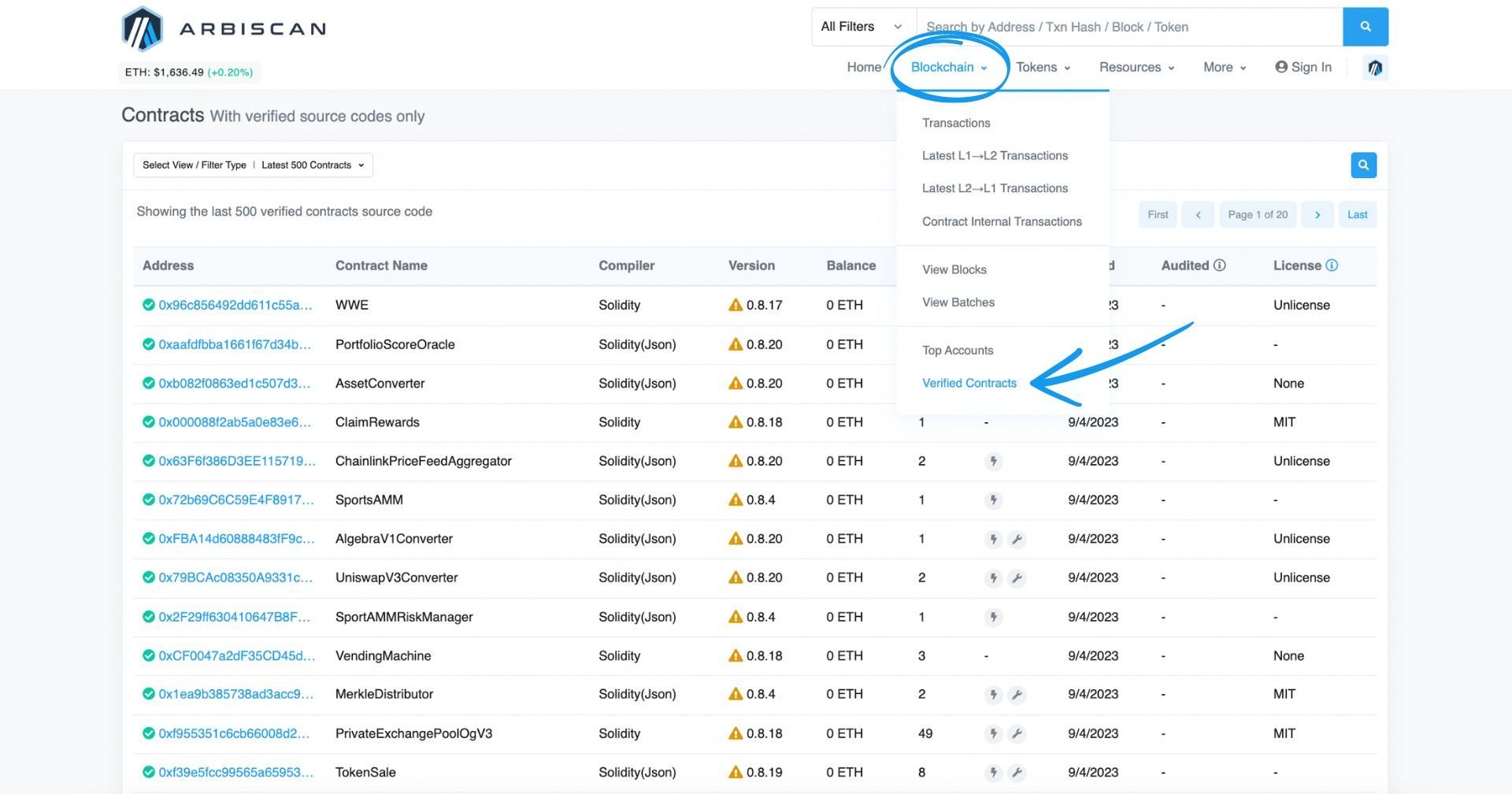Viewport: 1512px width, 794px height.
Task: Click the Arbitrum network icon beside Sign In
Action: point(1375,68)
